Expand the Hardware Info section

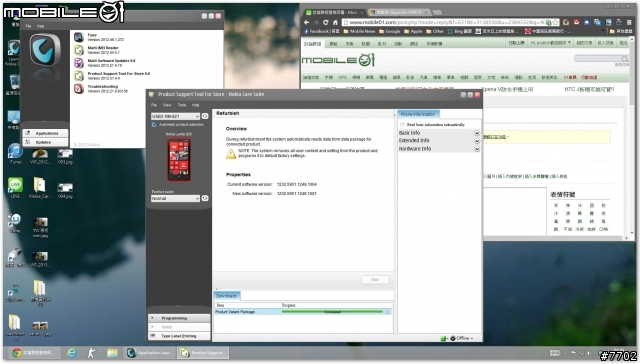439,149
